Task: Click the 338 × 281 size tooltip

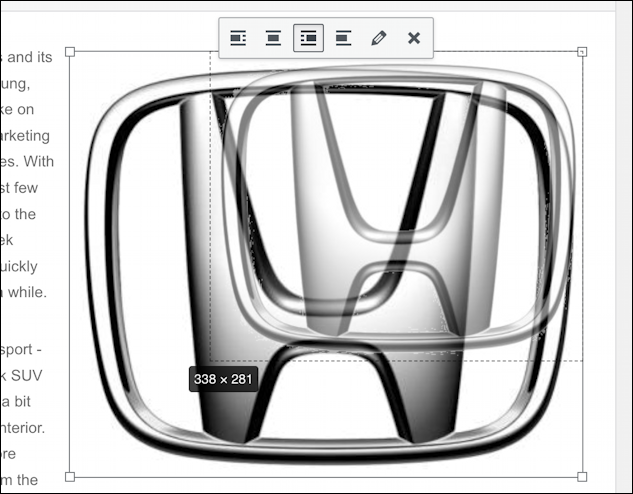Action: coord(223,379)
